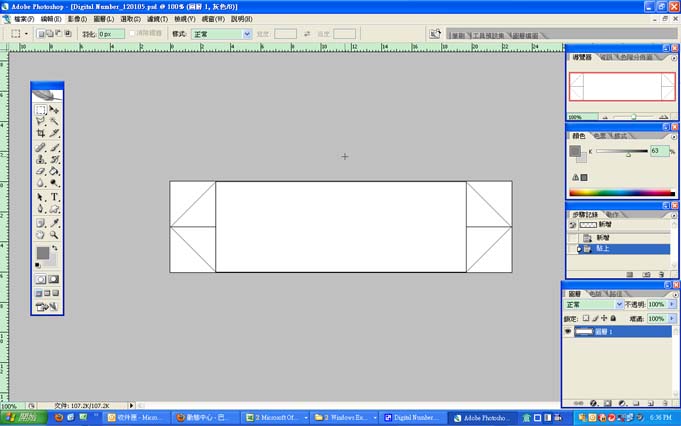Toggle lock all padlock in Layers panel
Screen dimensions: 681x426
click(613, 318)
